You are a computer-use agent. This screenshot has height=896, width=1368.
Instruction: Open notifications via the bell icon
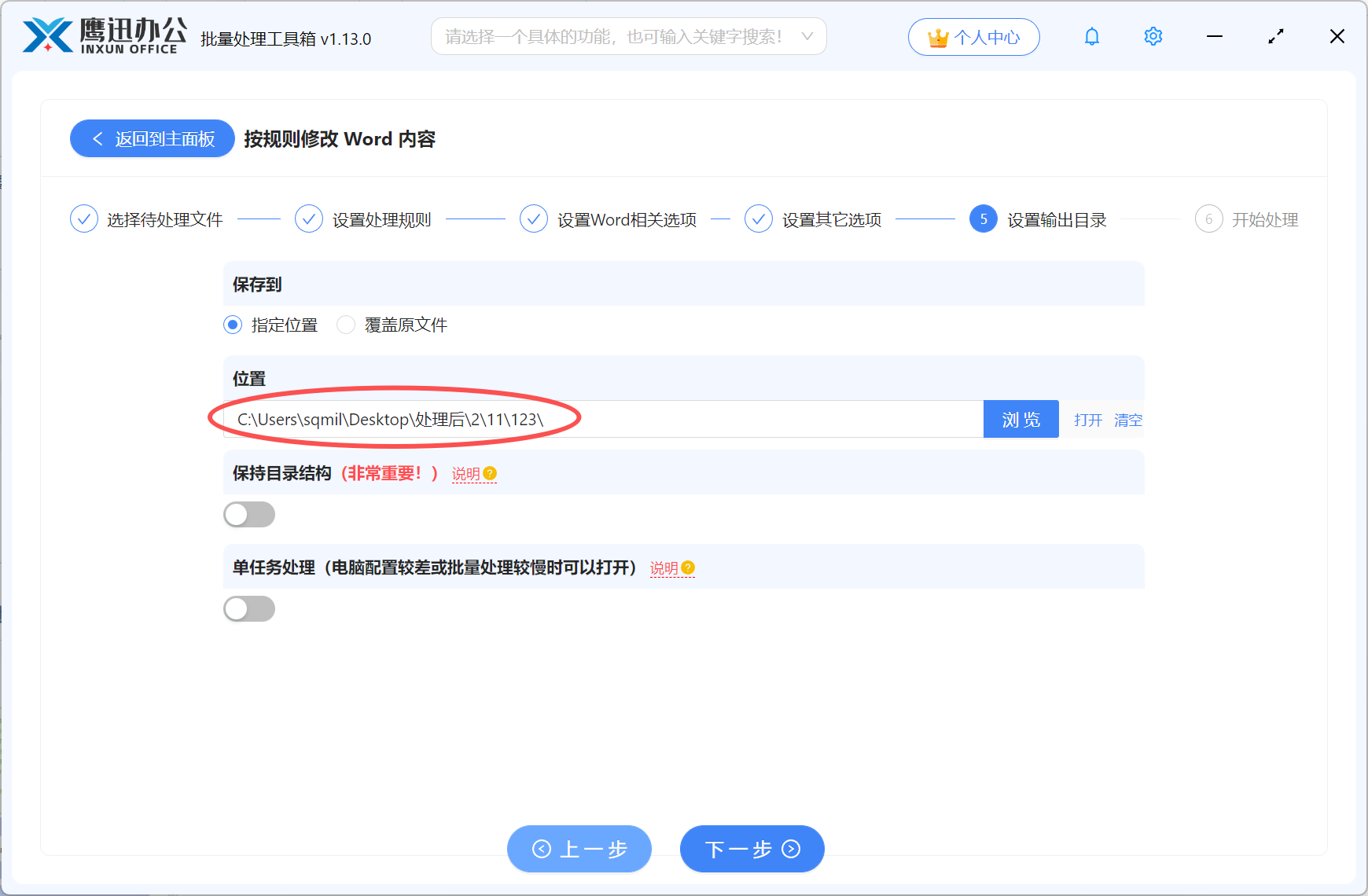[1091, 36]
